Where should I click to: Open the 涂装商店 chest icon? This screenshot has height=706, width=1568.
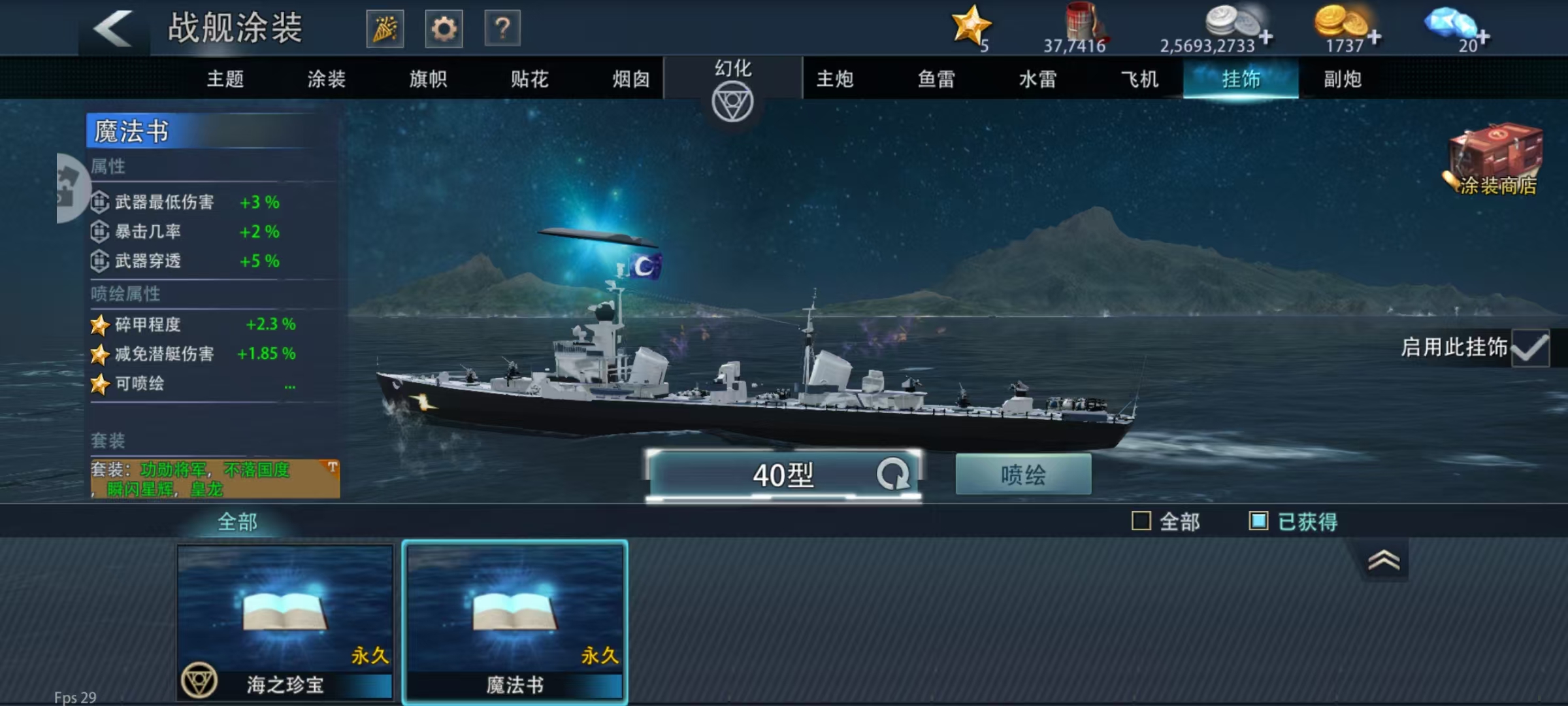tap(1495, 160)
